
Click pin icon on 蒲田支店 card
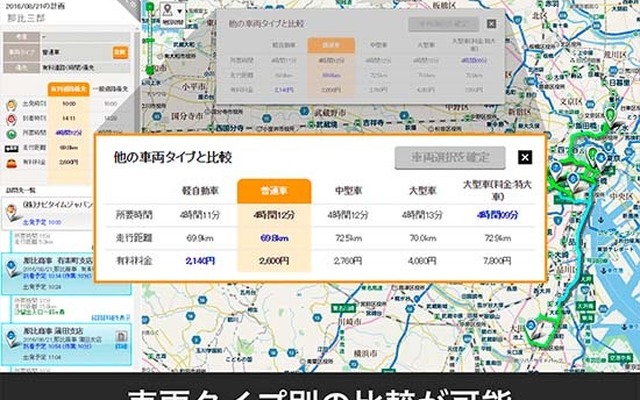12,339
